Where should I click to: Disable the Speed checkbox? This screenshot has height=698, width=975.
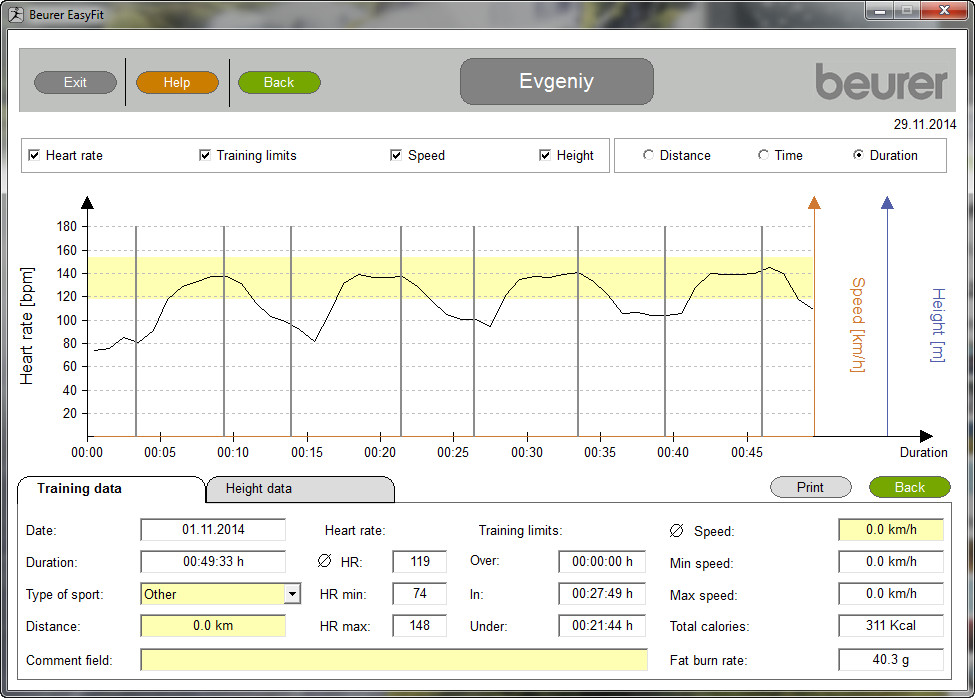pos(396,156)
